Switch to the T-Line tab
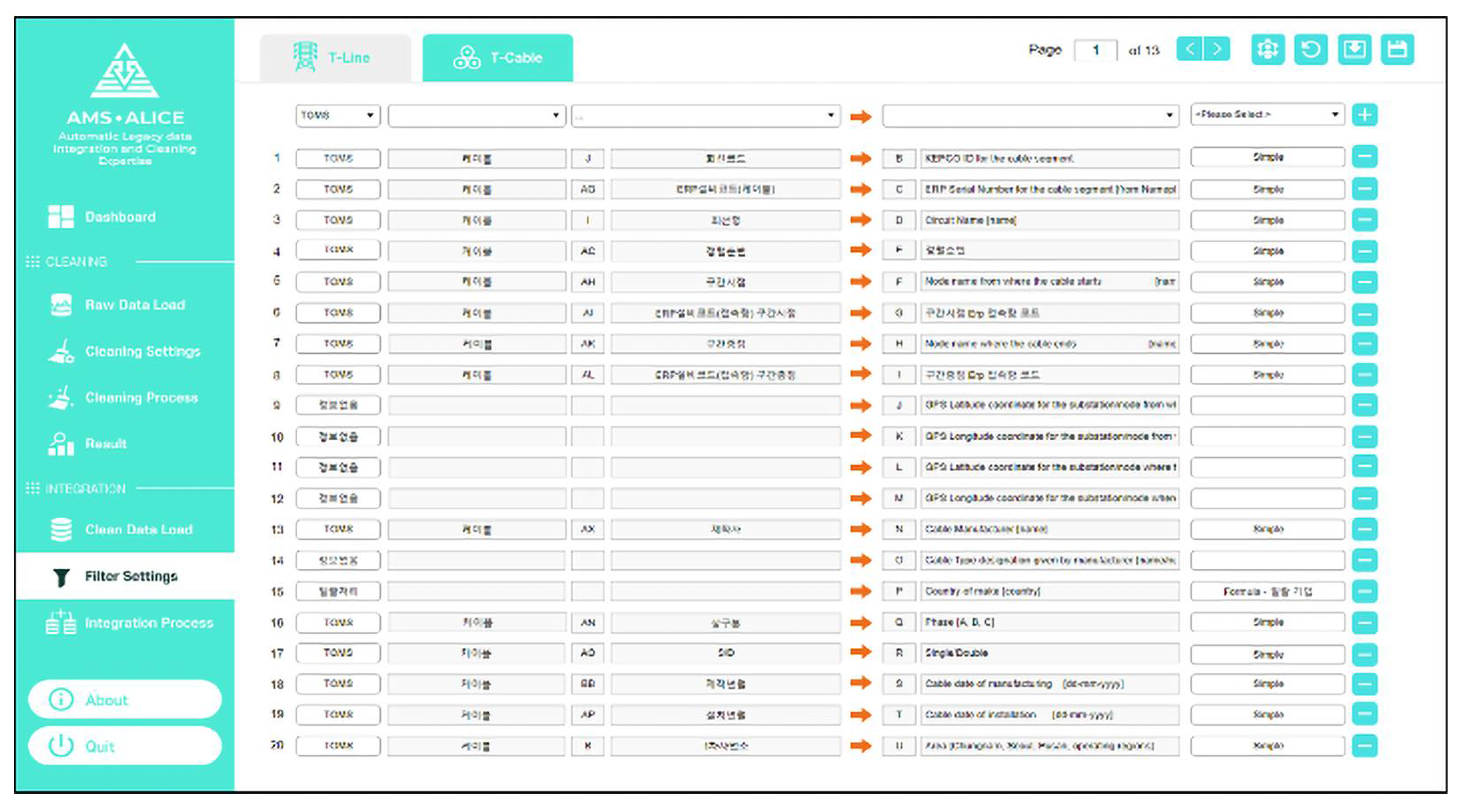 335,58
